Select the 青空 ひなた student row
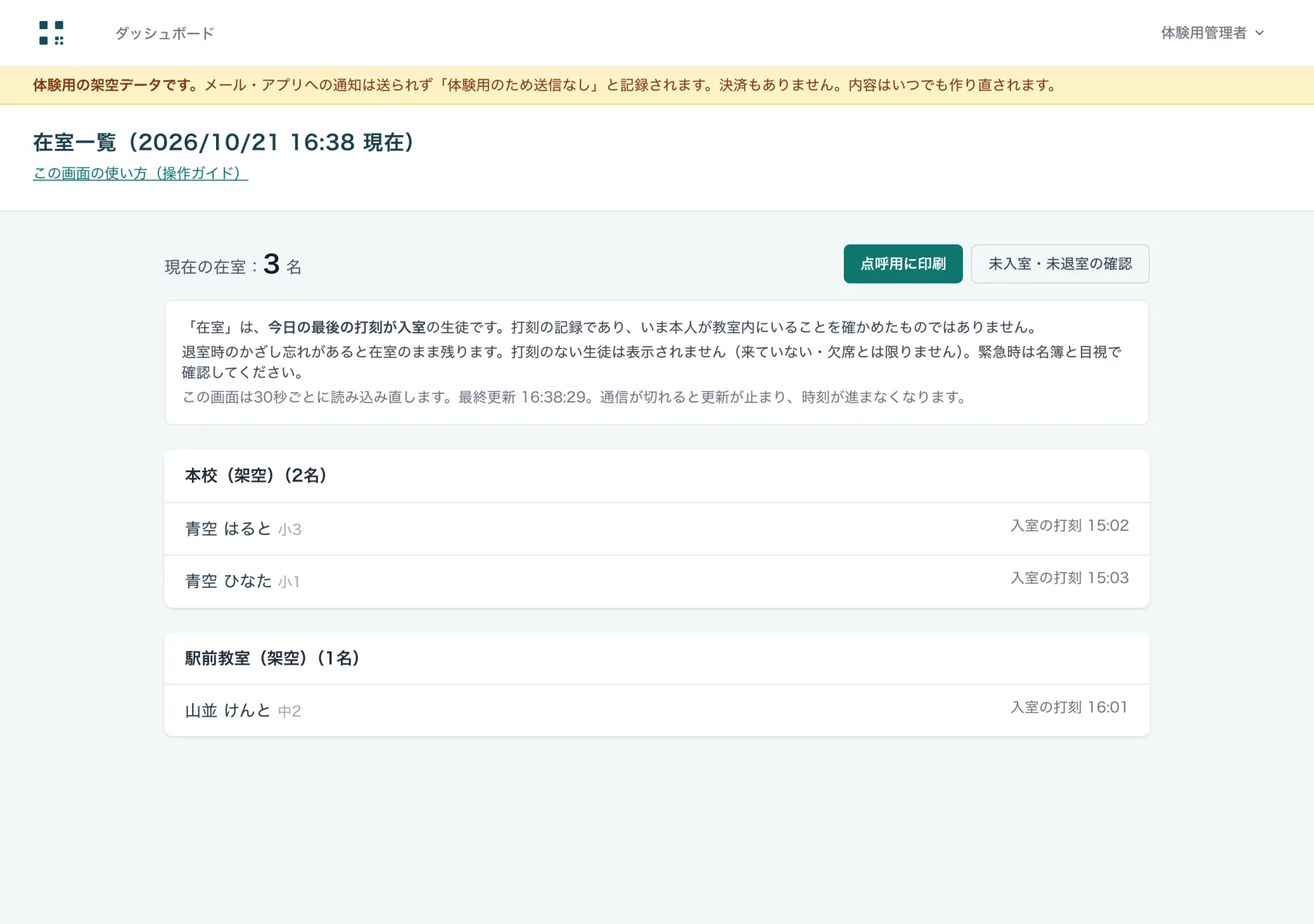The height and width of the screenshot is (924, 1314). 657,581
